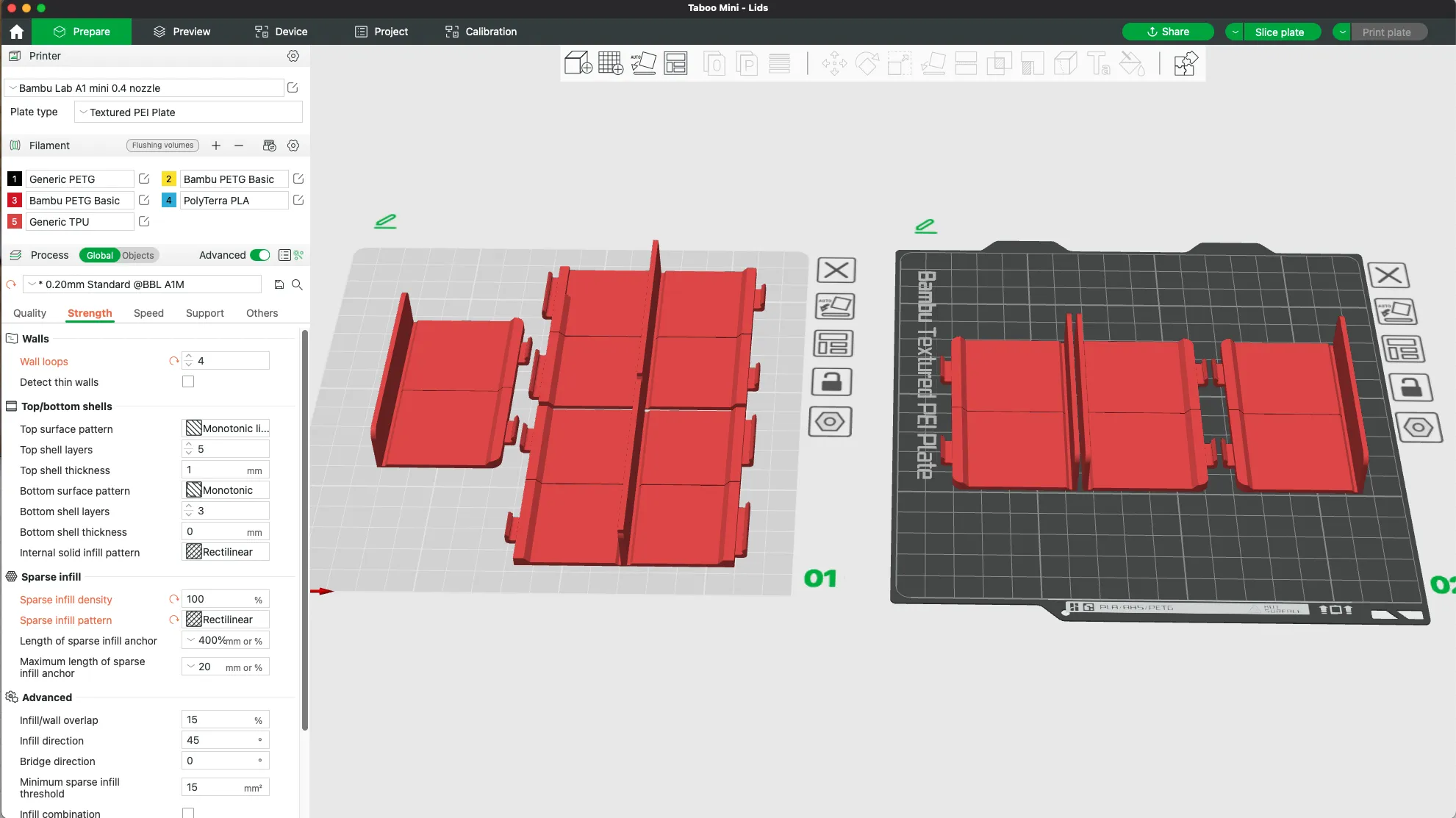Image resolution: width=1456 pixels, height=818 pixels.
Task: Open Flushing volumes settings
Action: coord(163,146)
